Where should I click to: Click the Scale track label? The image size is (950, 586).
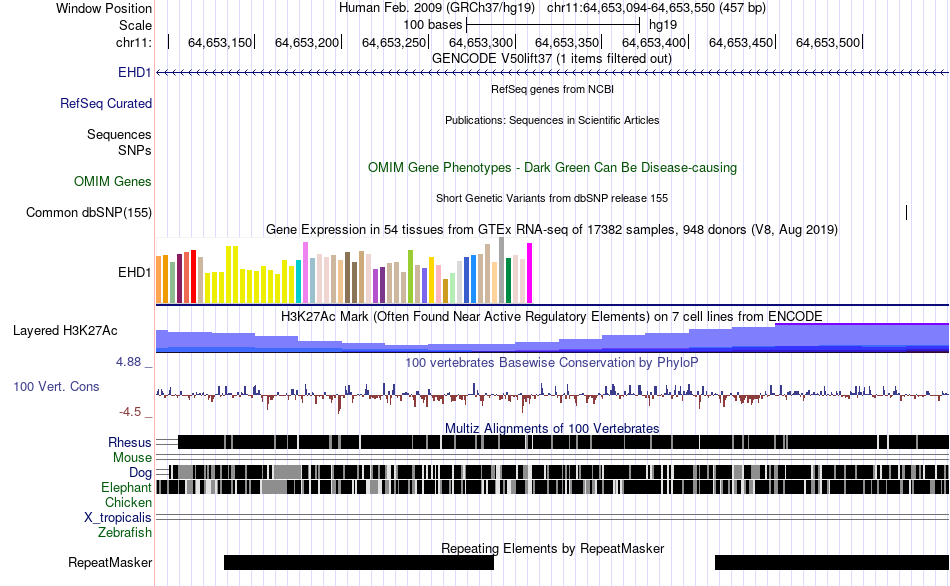[x=135, y=25]
